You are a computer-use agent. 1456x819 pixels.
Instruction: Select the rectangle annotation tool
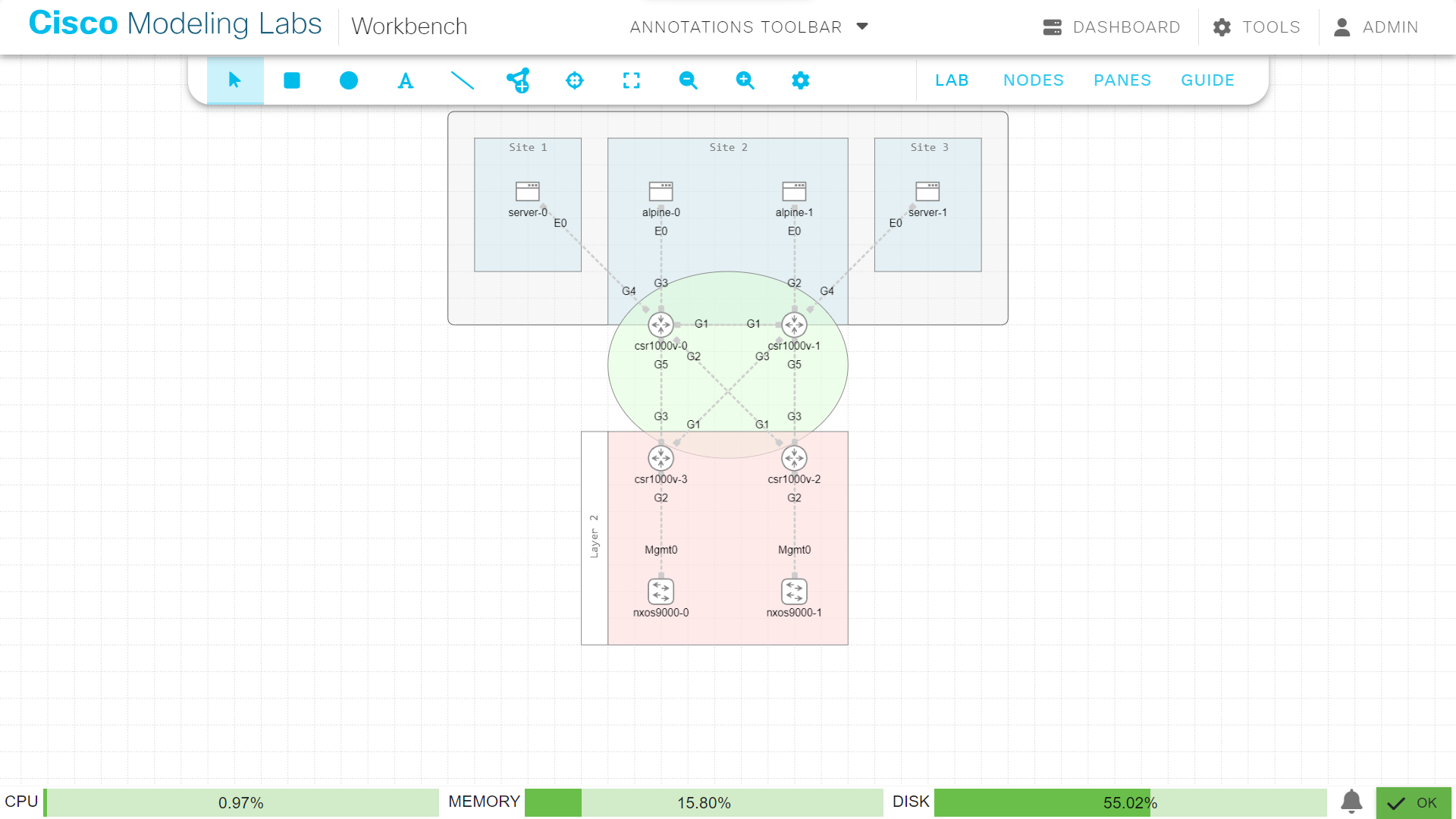point(291,80)
